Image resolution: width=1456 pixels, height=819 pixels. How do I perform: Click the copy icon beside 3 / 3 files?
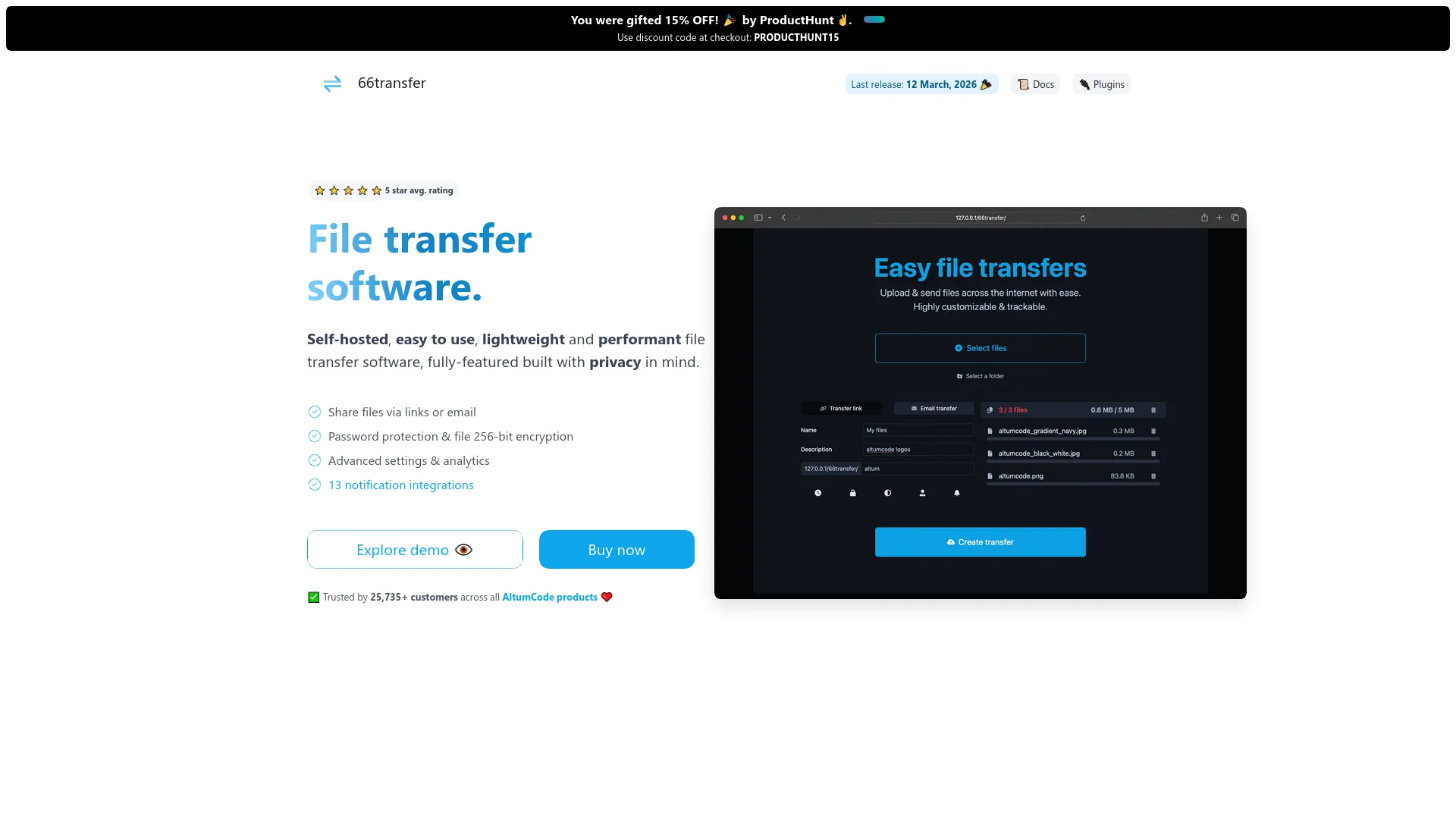(x=990, y=410)
